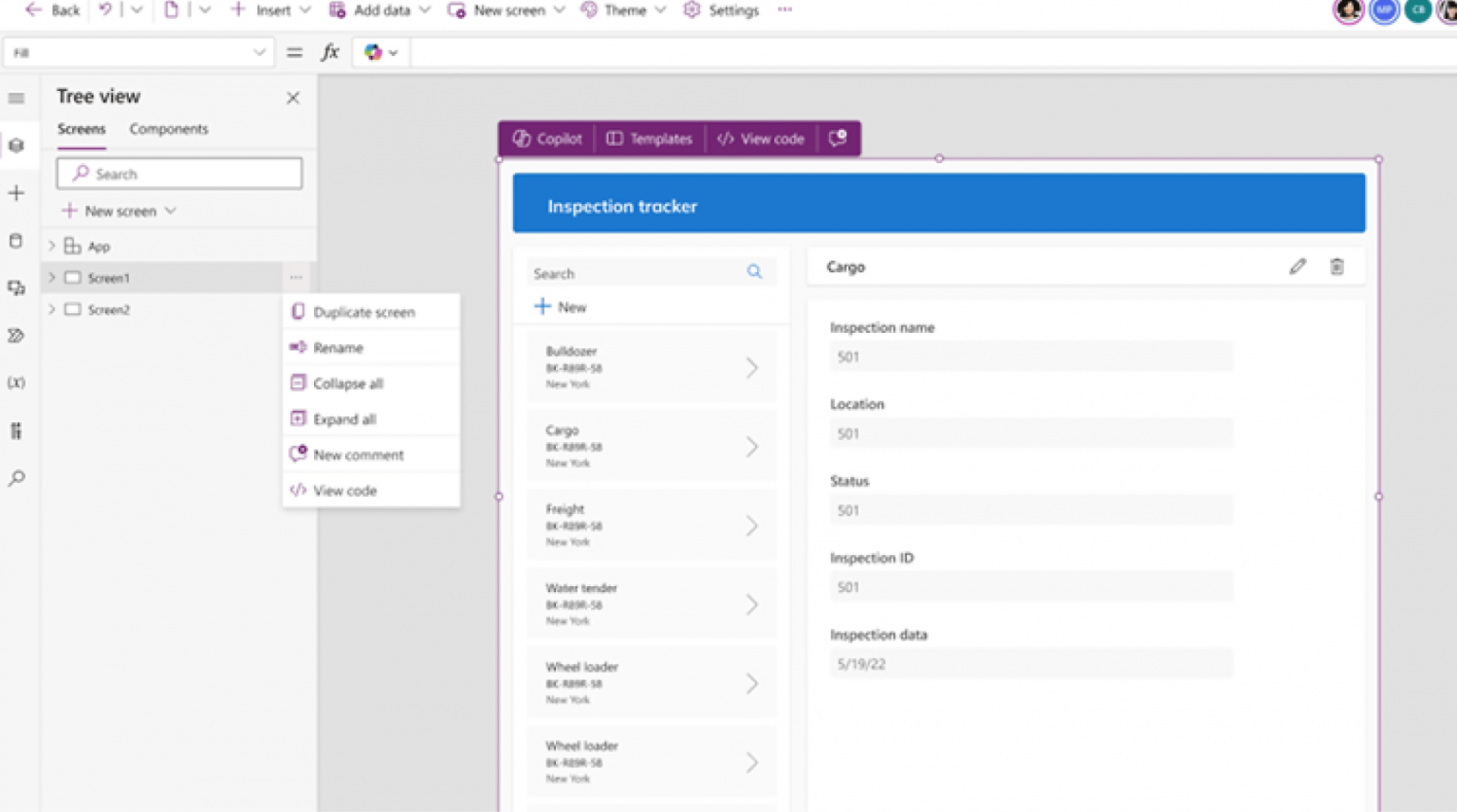This screenshot has width=1457, height=812.
Task: Click the fx formula icon
Action: coord(329,52)
